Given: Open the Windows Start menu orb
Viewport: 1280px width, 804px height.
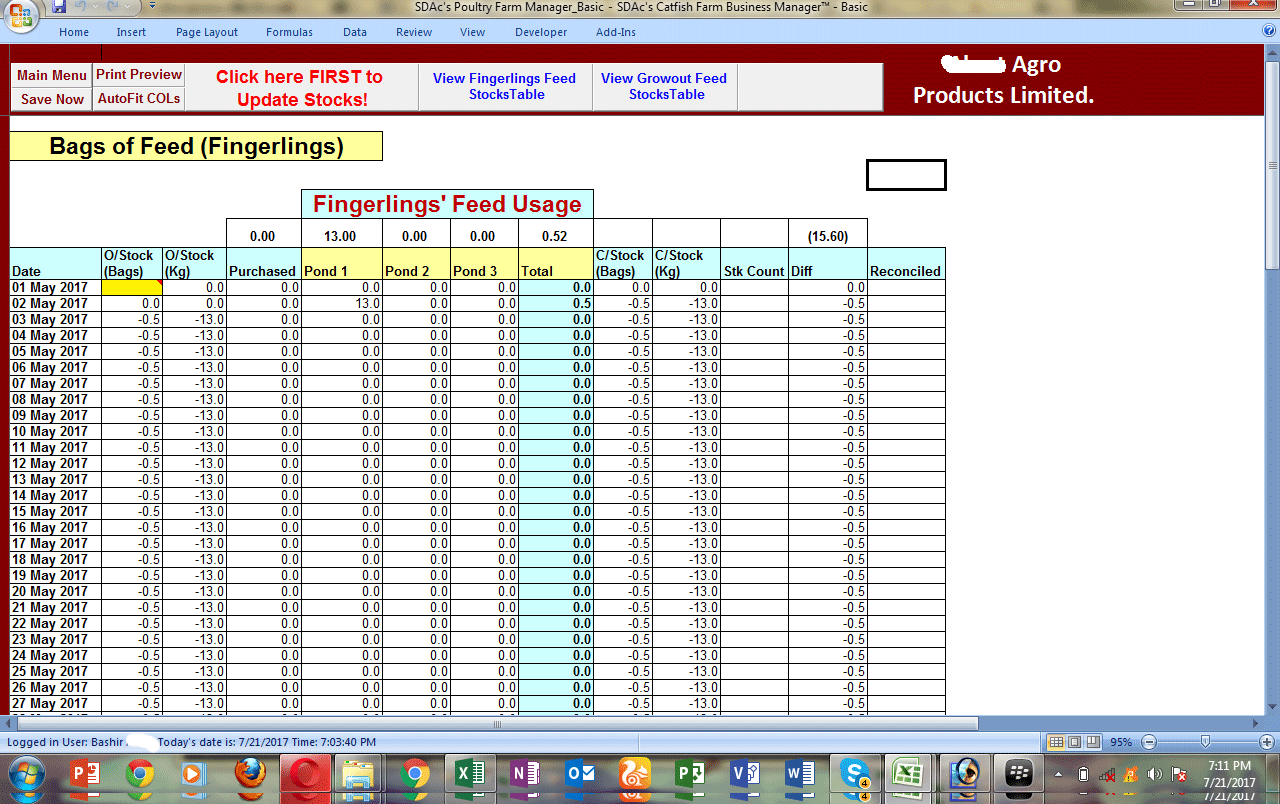Looking at the screenshot, I should [27, 775].
